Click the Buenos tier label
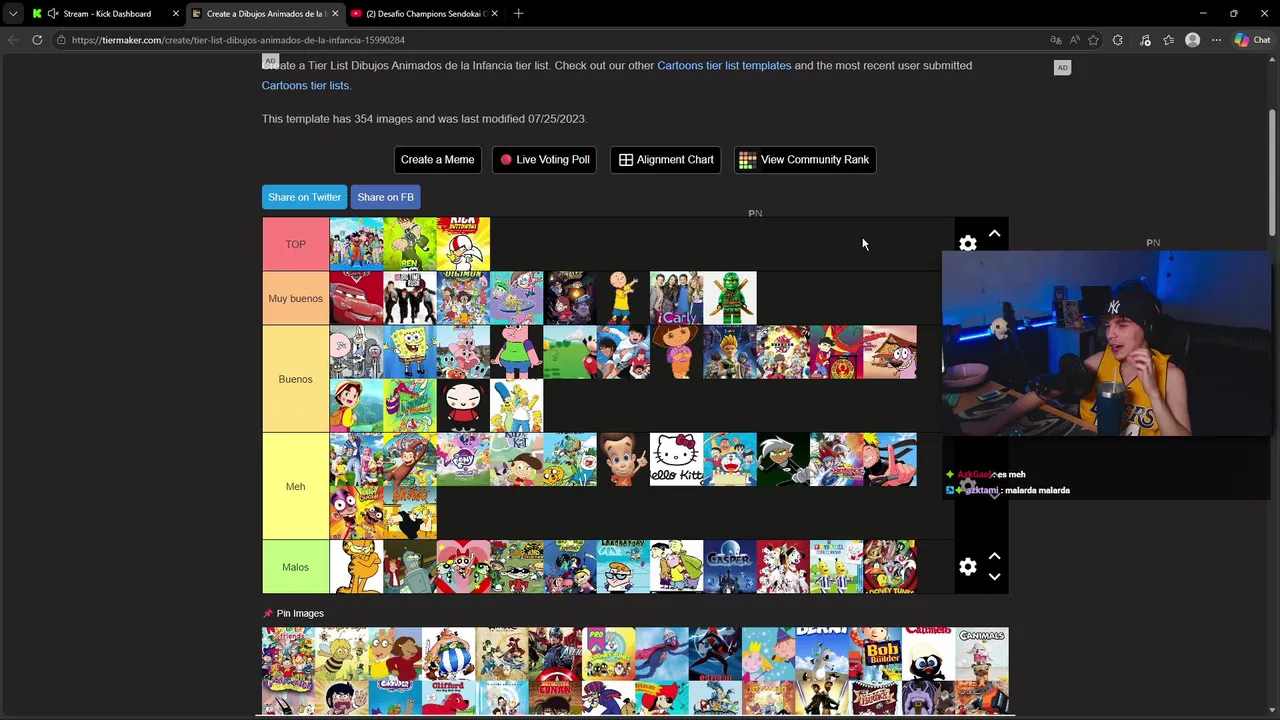This screenshot has width=1280, height=720. click(295, 379)
